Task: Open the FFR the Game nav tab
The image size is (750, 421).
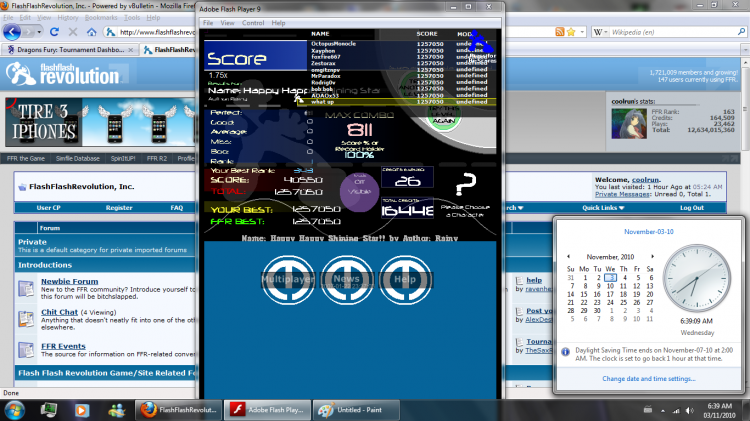Action: point(26,158)
